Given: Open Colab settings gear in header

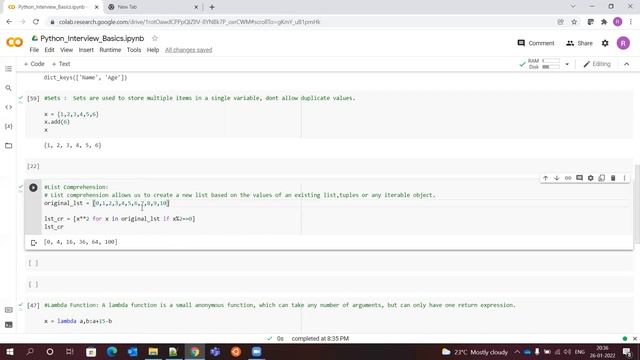Looking at the screenshot, I should (x=605, y=43).
